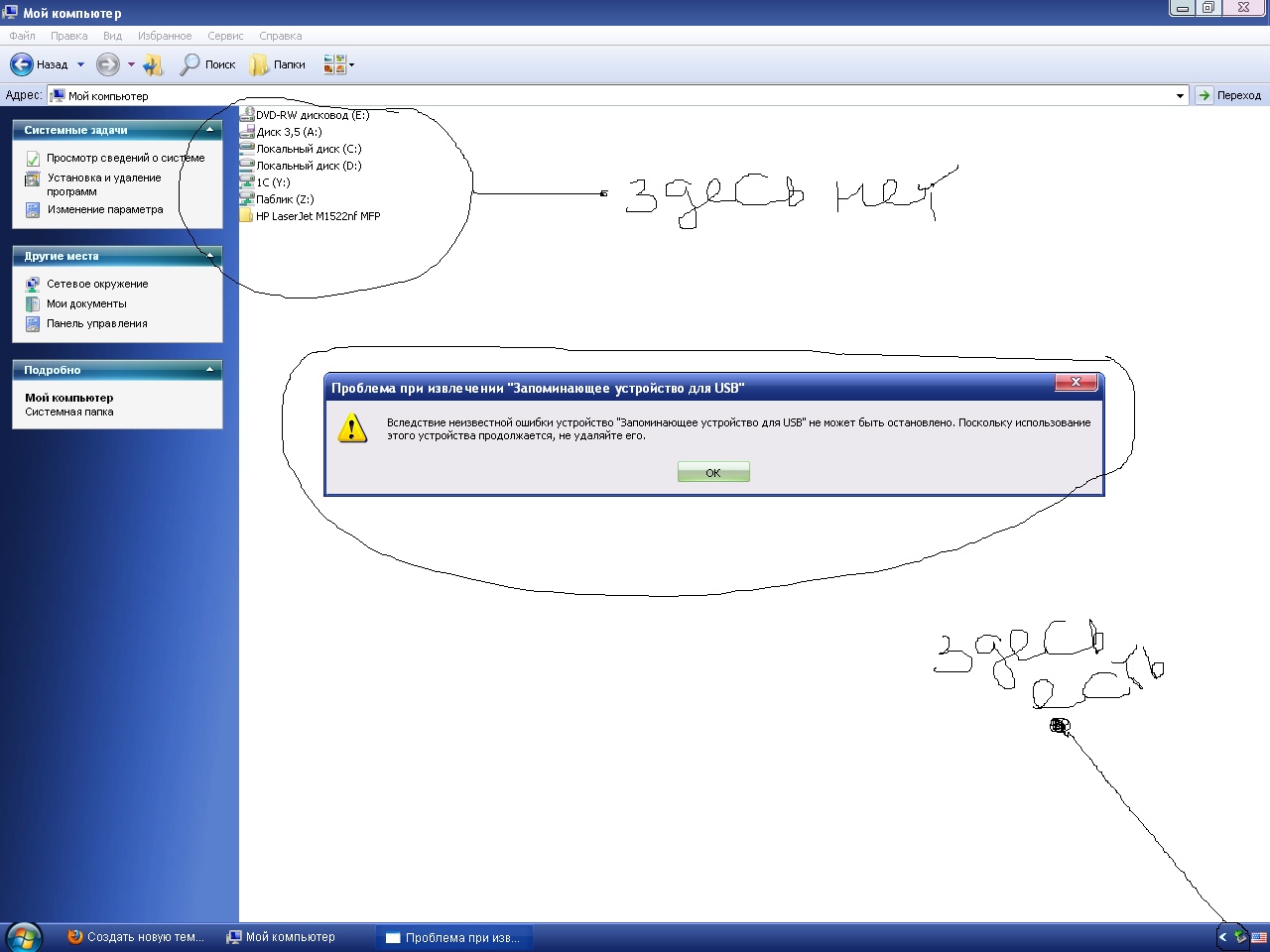Switch to the Создать новую тему taskbar button
This screenshot has height=952, width=1270.
pyautogui.click(x=137, y=937)
